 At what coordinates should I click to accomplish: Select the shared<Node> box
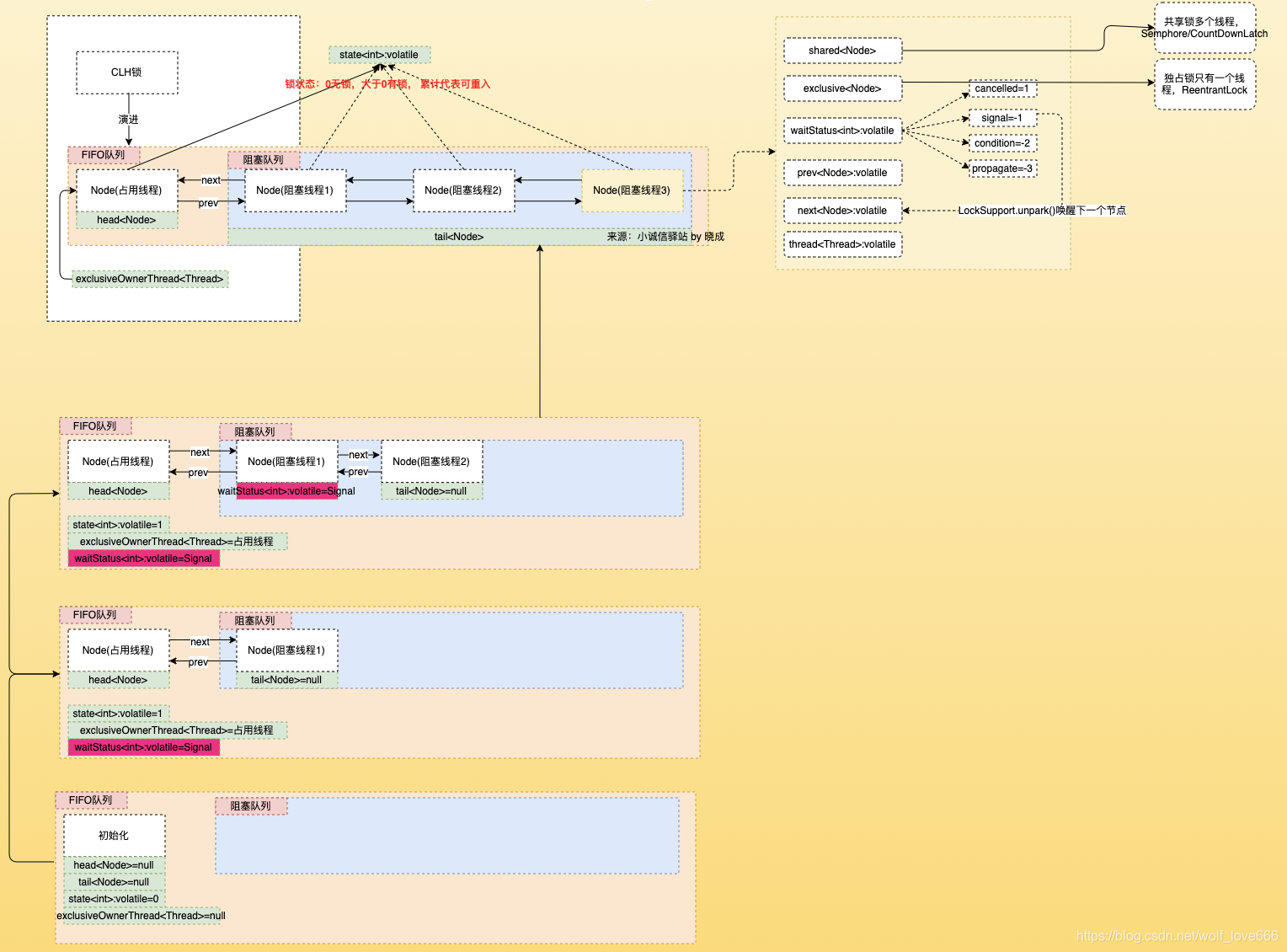[x=842, y=51]
